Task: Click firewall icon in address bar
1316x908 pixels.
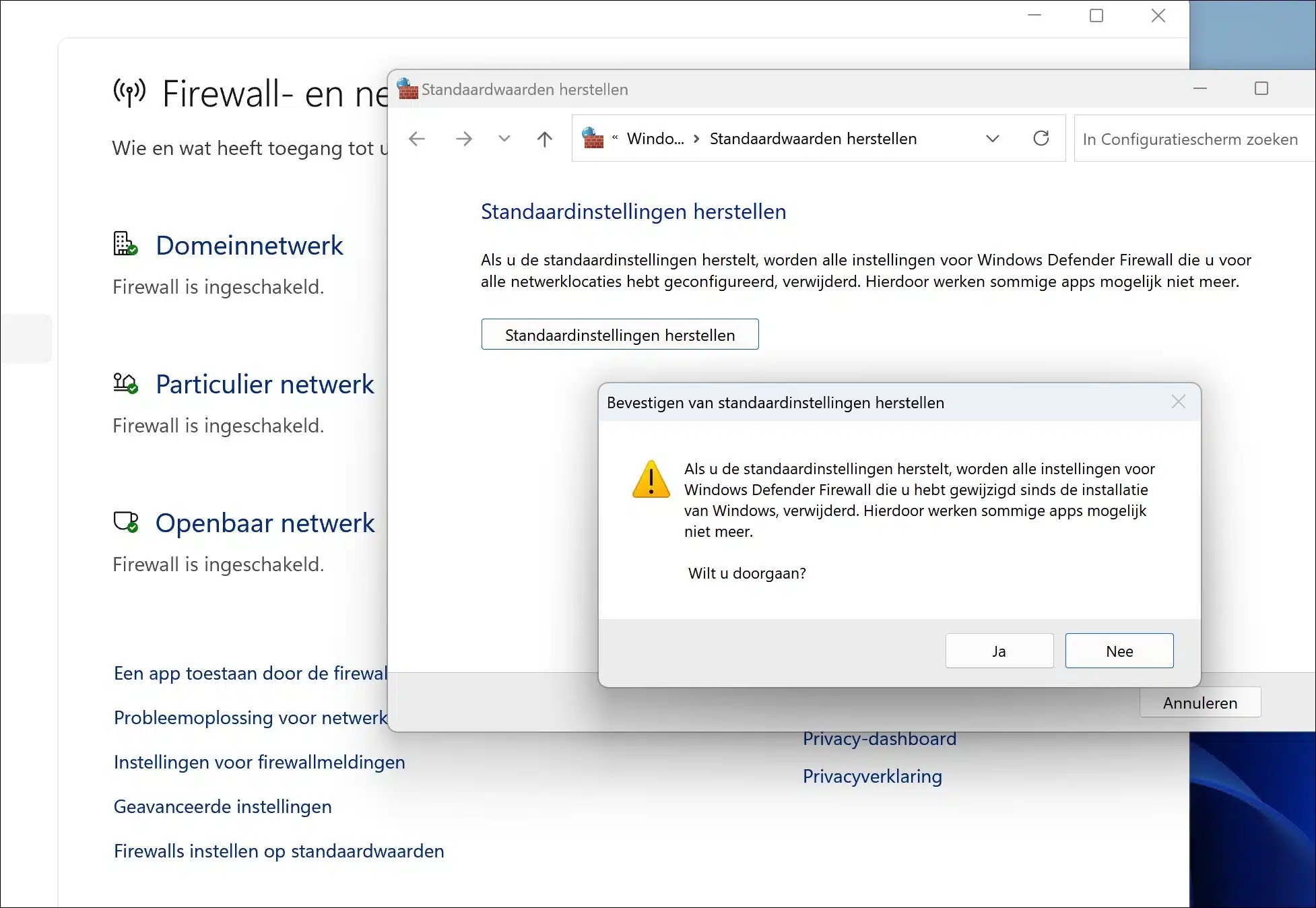Action: point(593,138)
